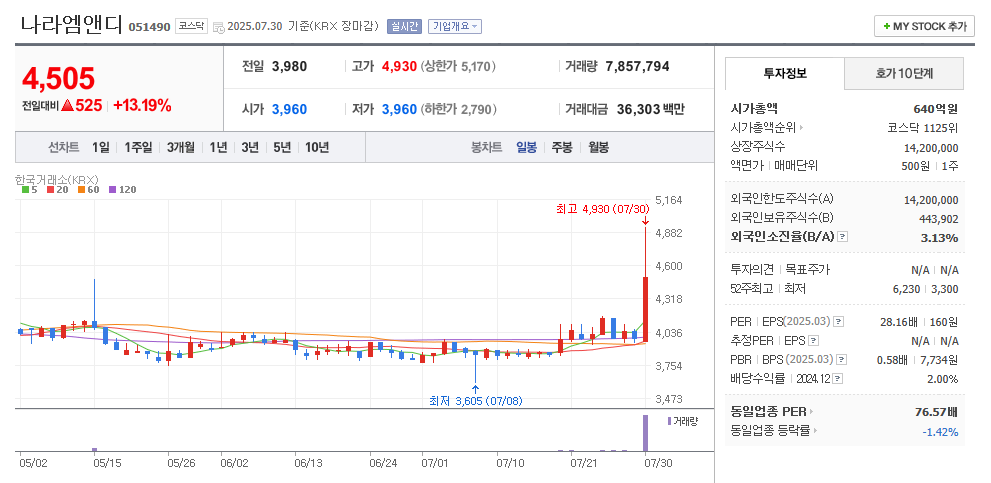Viewport: 991px width, 483px height.
Task: Click the 07/30 date on chart axis
Action: click(658, 463)
